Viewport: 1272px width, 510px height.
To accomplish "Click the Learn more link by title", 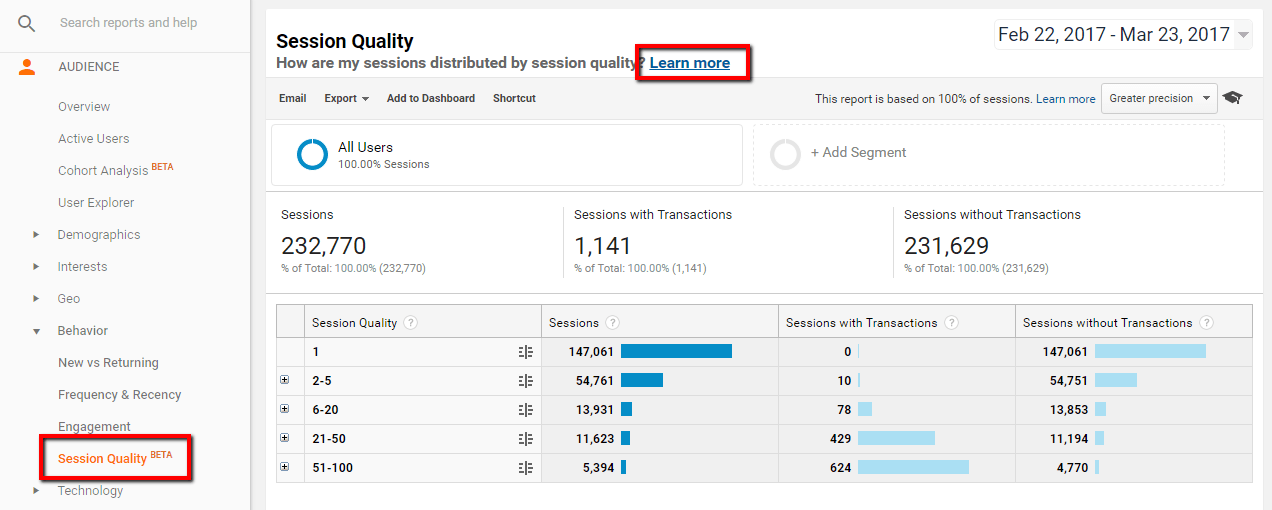I will (x=689, y=63).
